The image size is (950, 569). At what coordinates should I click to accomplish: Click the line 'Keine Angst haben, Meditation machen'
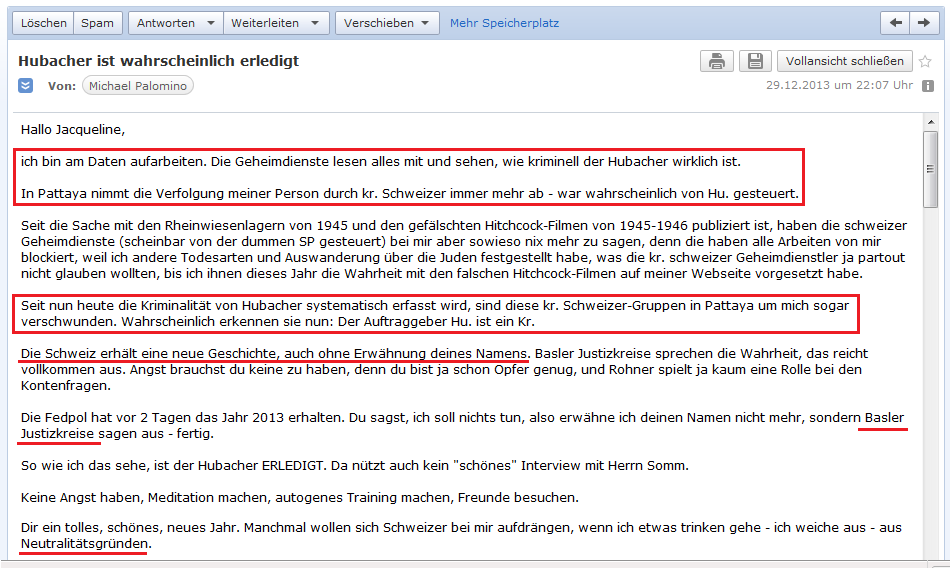(x=300, y=497)
